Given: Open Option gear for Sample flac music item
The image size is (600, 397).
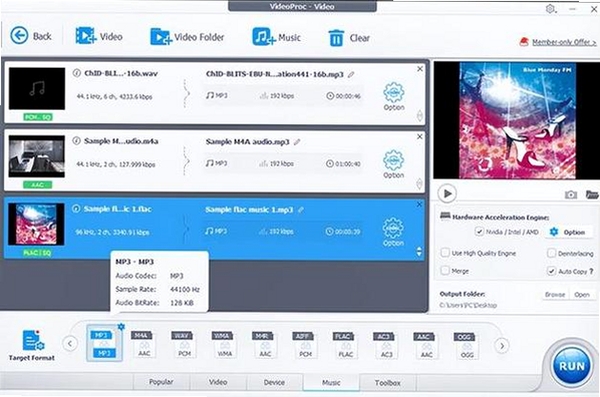Looking at the screenshot, I should tap(393, 232).
